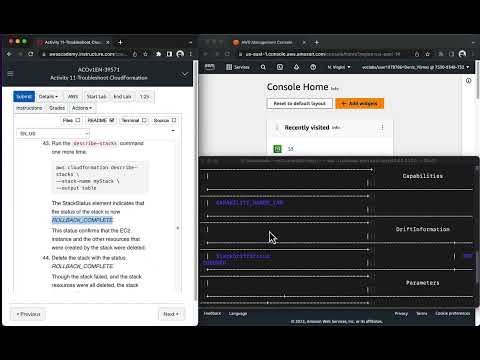Reload the AWS Management Console page

point(227,54)
